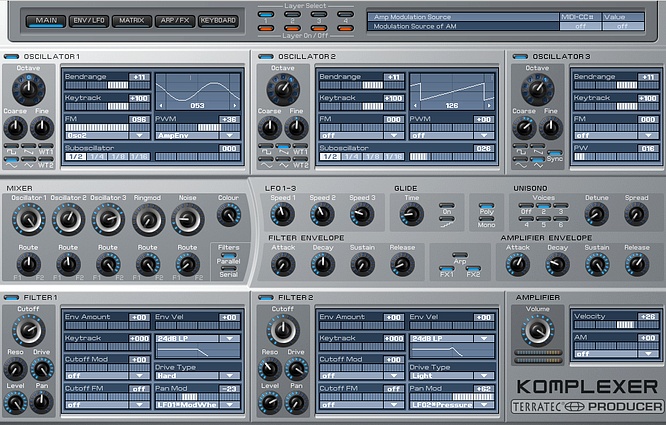Select Serial filter routing
The width and height of the screenshot is (666, 425).
click(x=229, y=269)
